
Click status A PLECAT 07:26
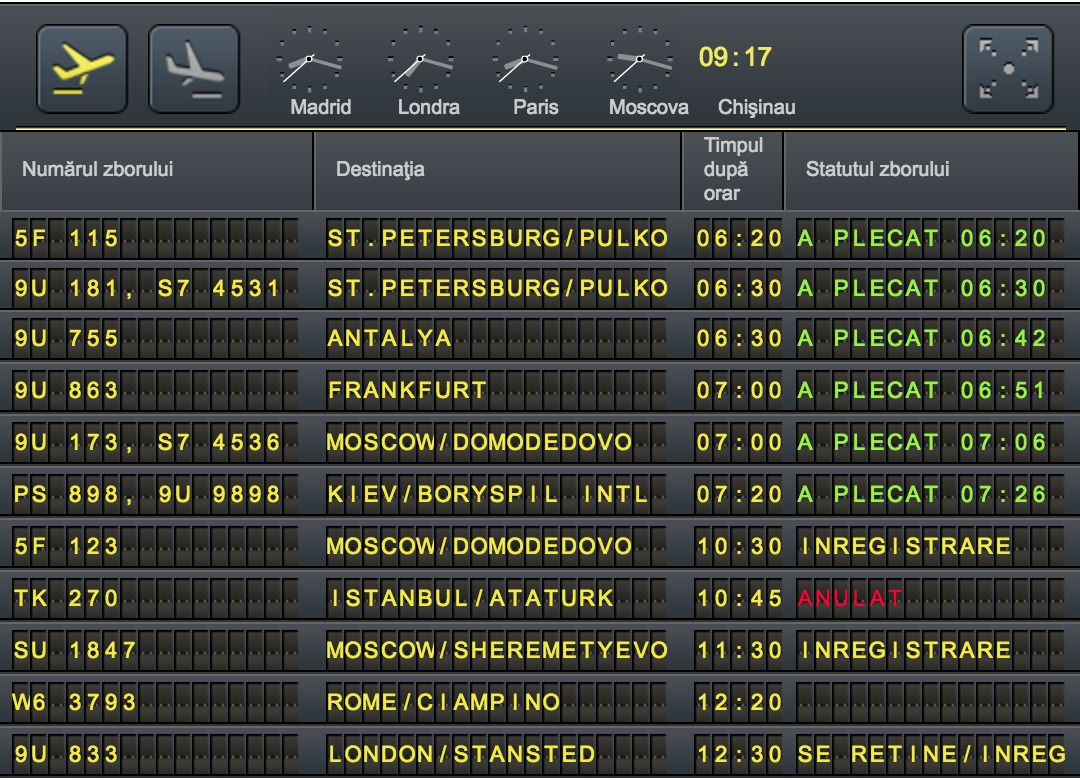(x=922, y=494)
